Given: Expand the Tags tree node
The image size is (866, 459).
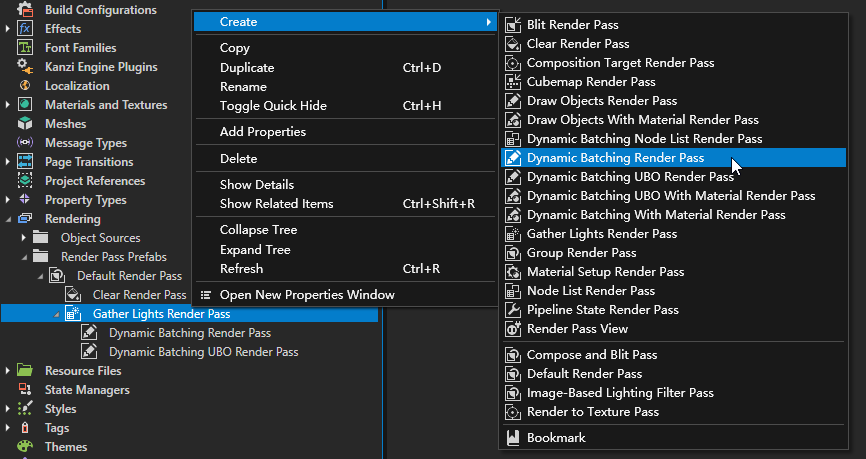Looking at the screenshot, I should click(8, 428).
